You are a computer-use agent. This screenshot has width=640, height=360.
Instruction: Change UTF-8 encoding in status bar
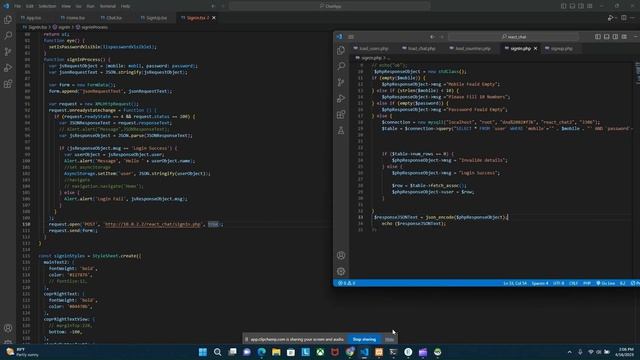click(558, 283)
